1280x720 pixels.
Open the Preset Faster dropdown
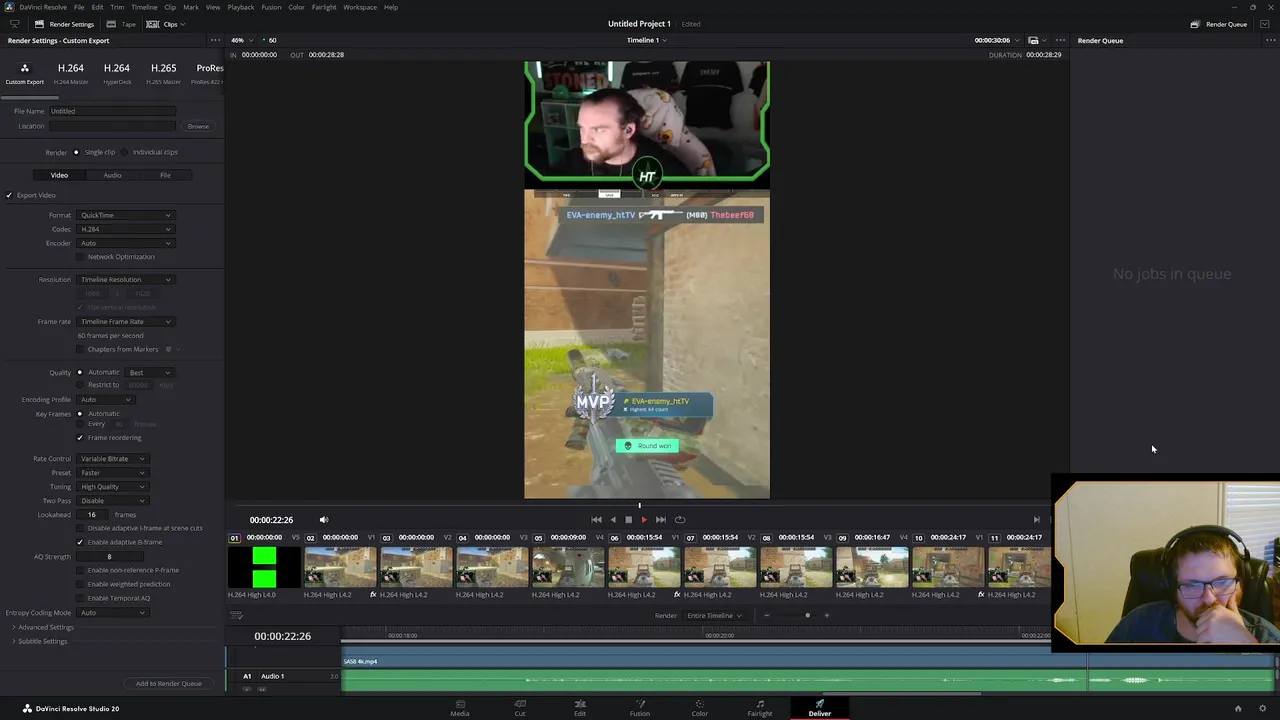[x=112, y=473]
